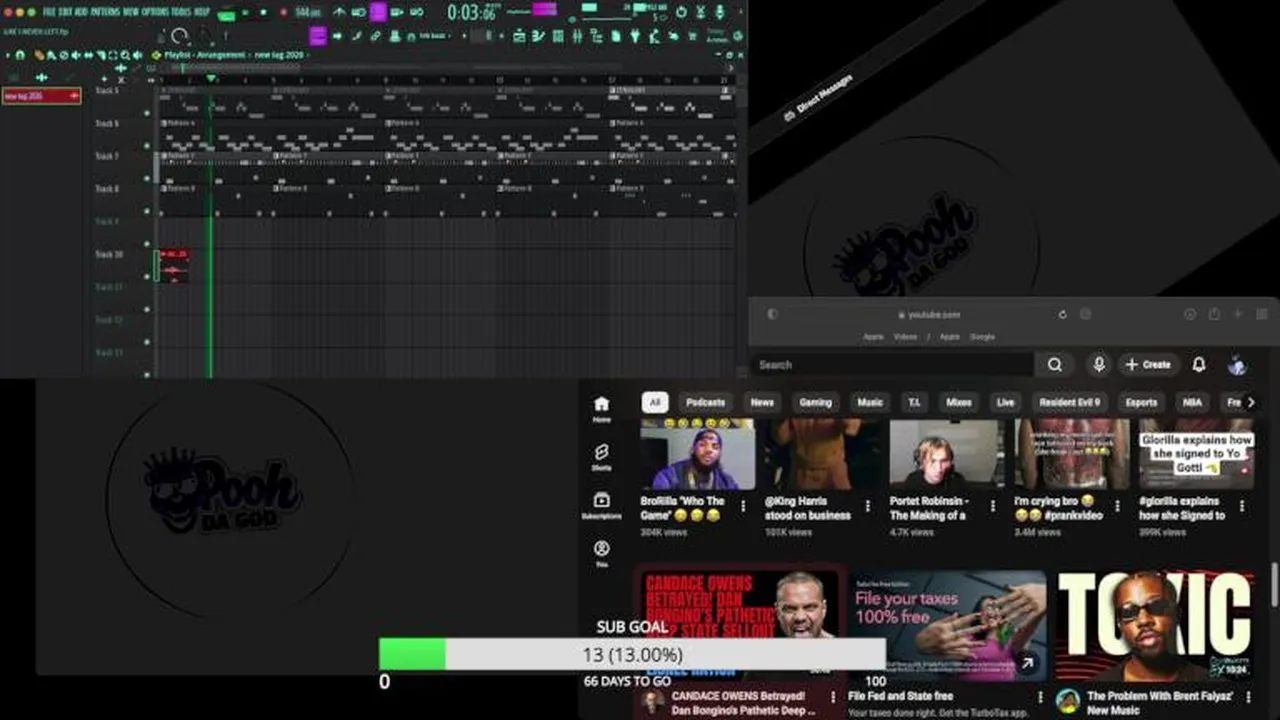Go to YouTube Home in sidebar
1280x720 pixels.
pyautogui.click(x=601, y=409)
